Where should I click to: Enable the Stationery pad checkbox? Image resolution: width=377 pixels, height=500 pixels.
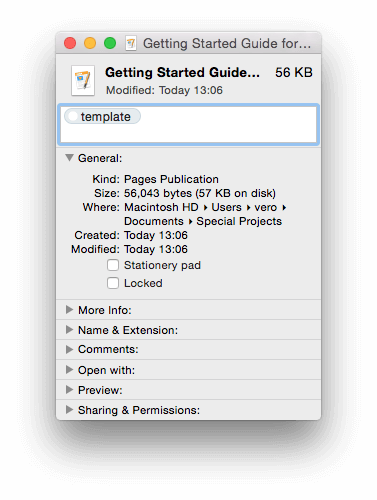point(113,265)
